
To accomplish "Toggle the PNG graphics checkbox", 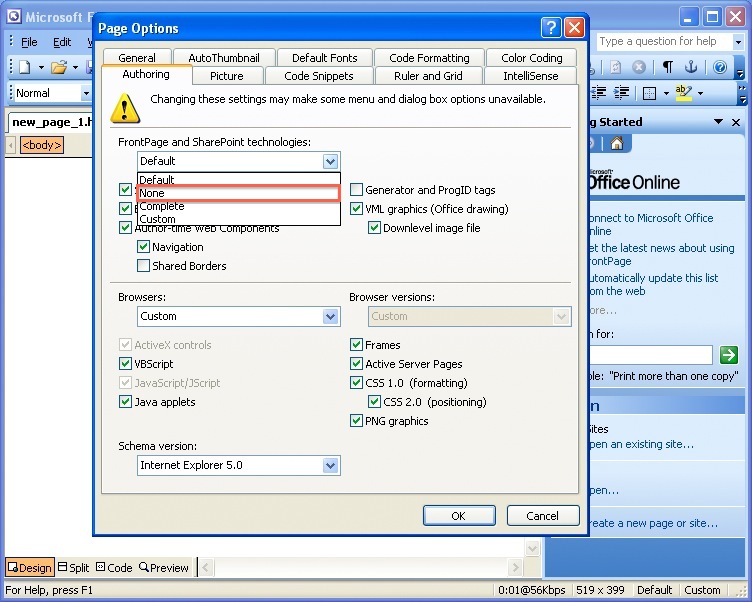I will (x=357, y=421).
